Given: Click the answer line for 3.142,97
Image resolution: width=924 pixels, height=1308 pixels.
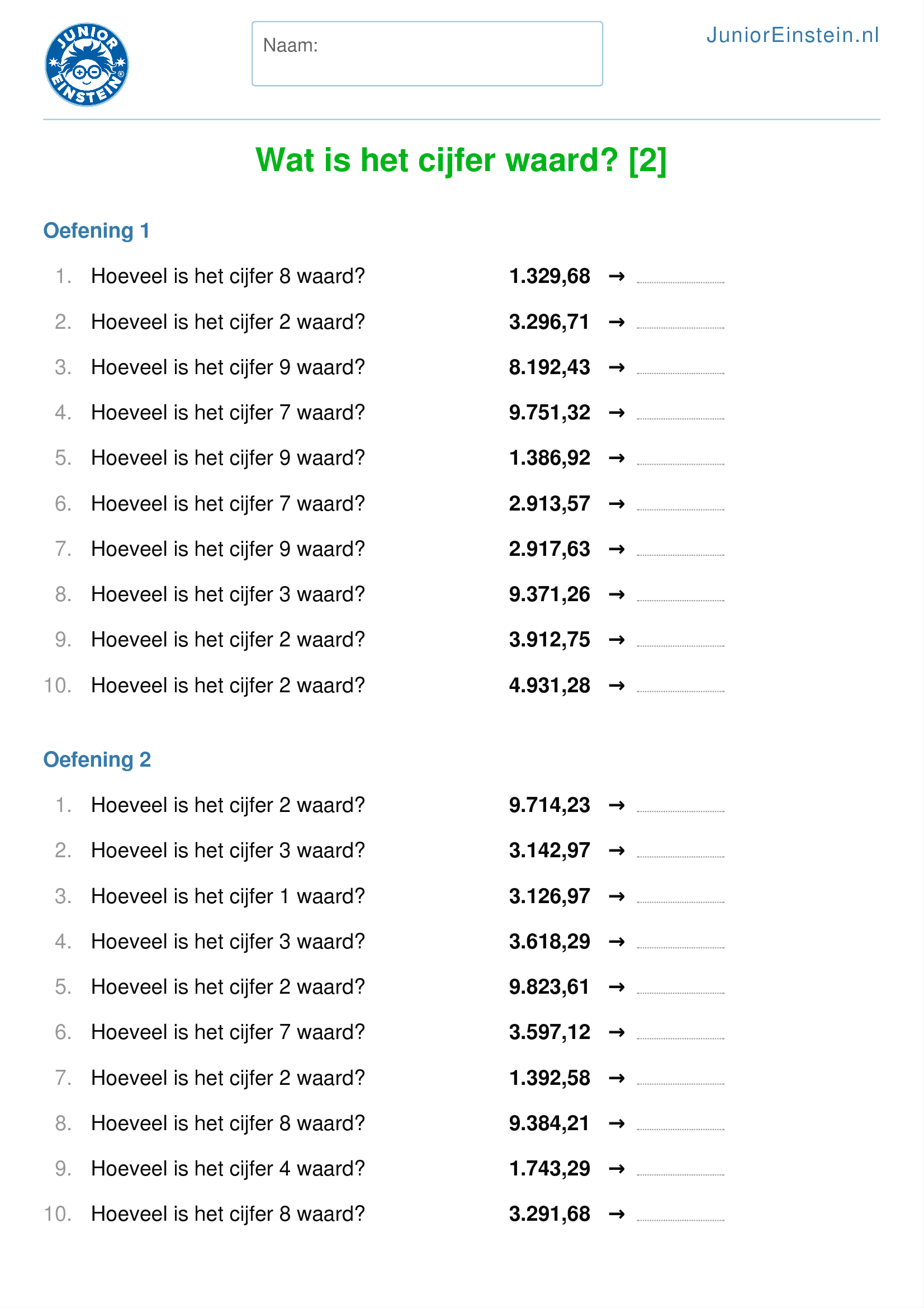Looking at the screenshot, I should coord(680,855).
